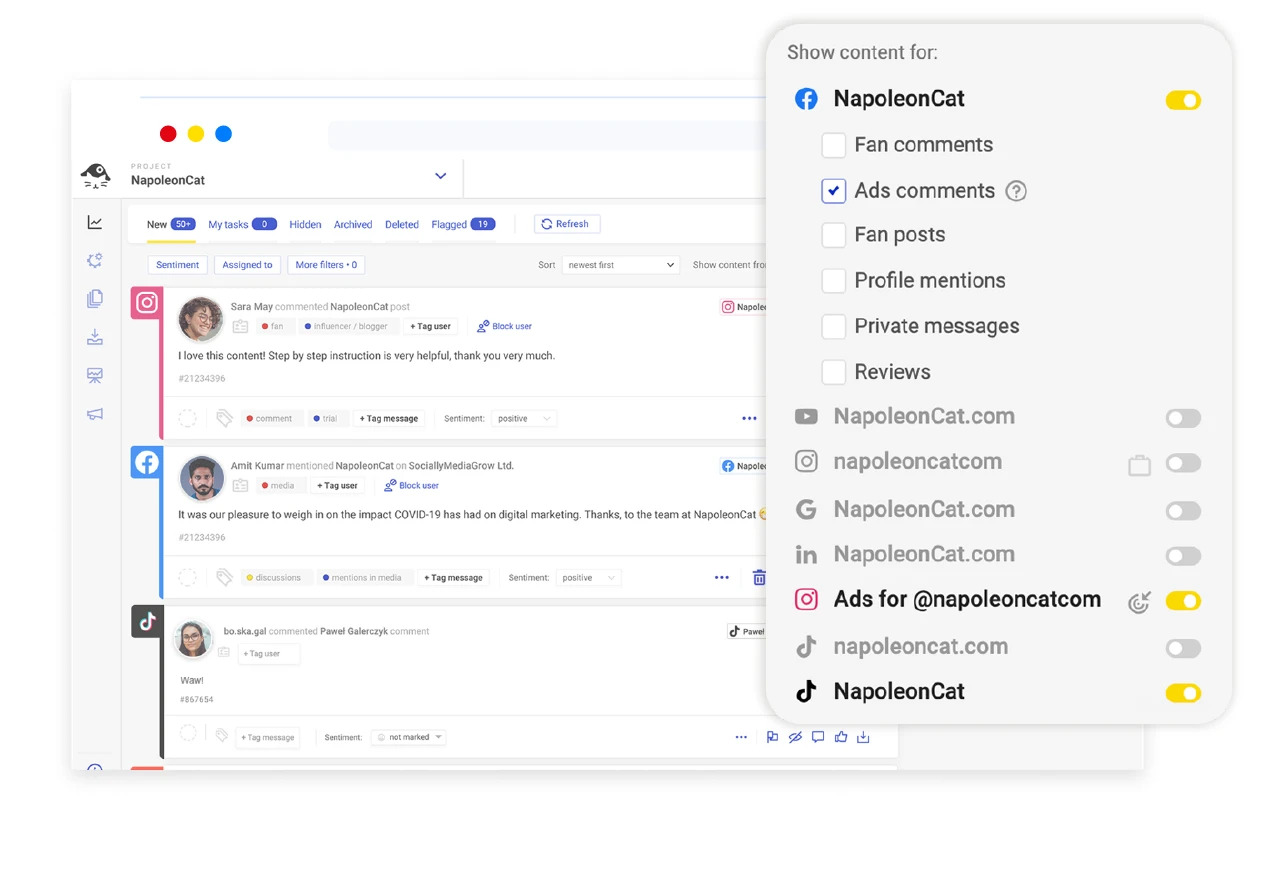Hide the TikTok comment with the crossed-eye icon
Image resolution: width=1281 pixels, height=889 pixels.
click(795, 738)
